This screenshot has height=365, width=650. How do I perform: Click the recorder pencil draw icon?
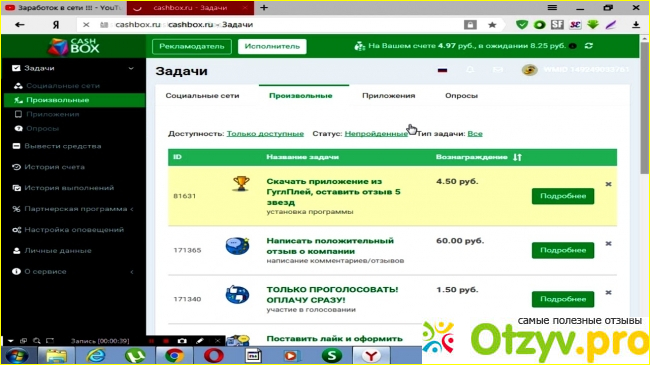tap(200, 341)
